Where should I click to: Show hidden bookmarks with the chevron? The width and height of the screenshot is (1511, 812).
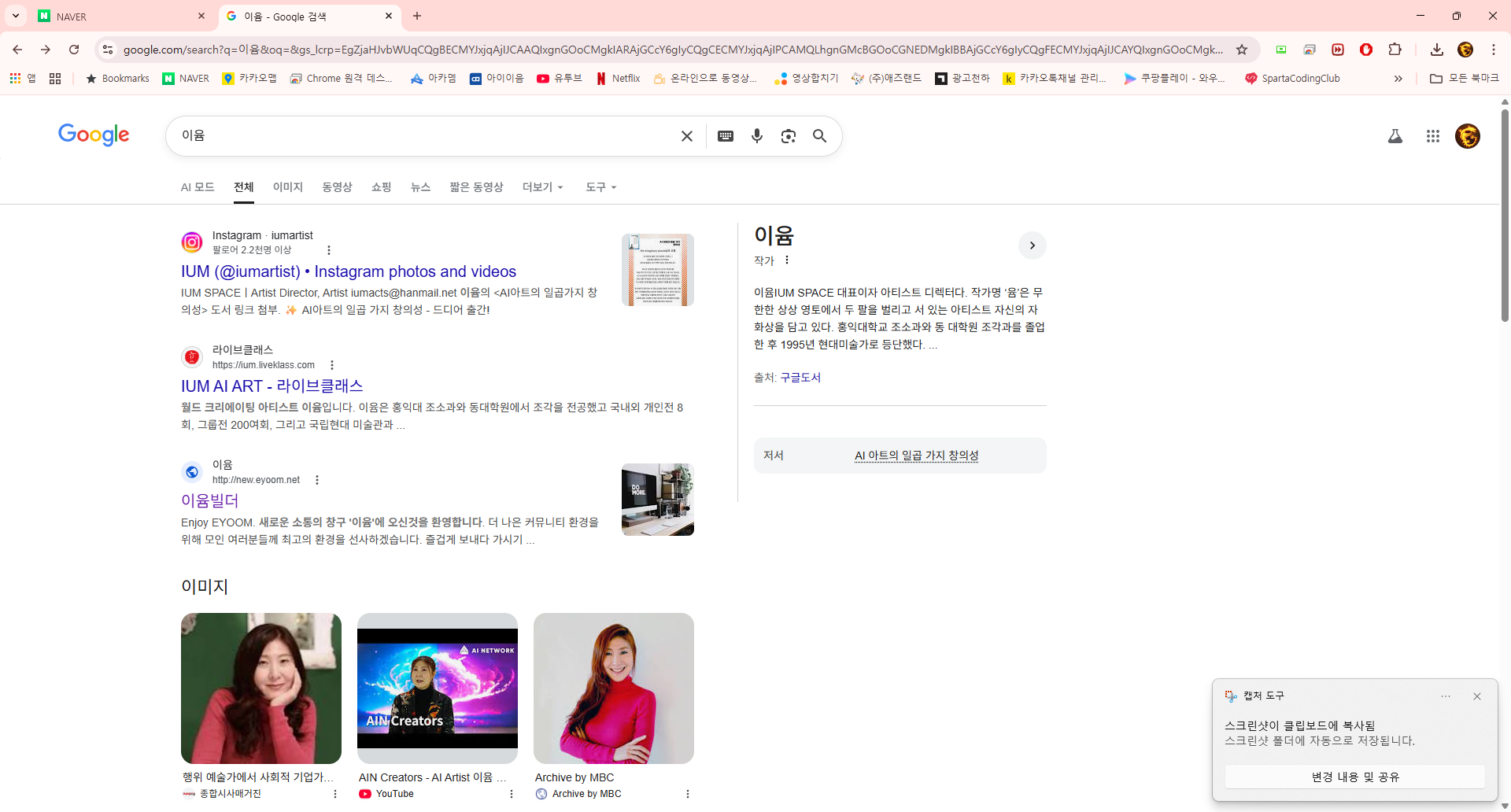click(1398, 79)
